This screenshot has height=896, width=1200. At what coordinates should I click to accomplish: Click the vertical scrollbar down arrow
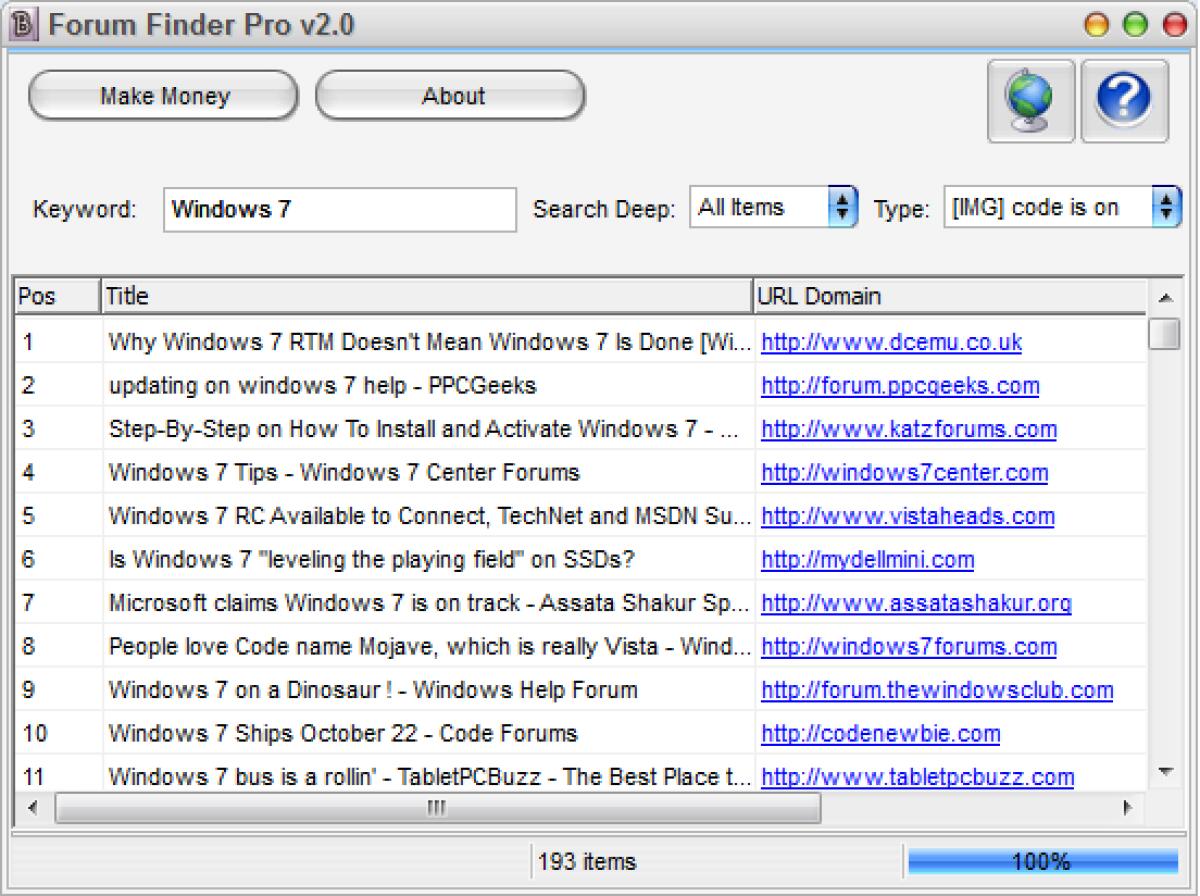click(x=1165, y=771)
